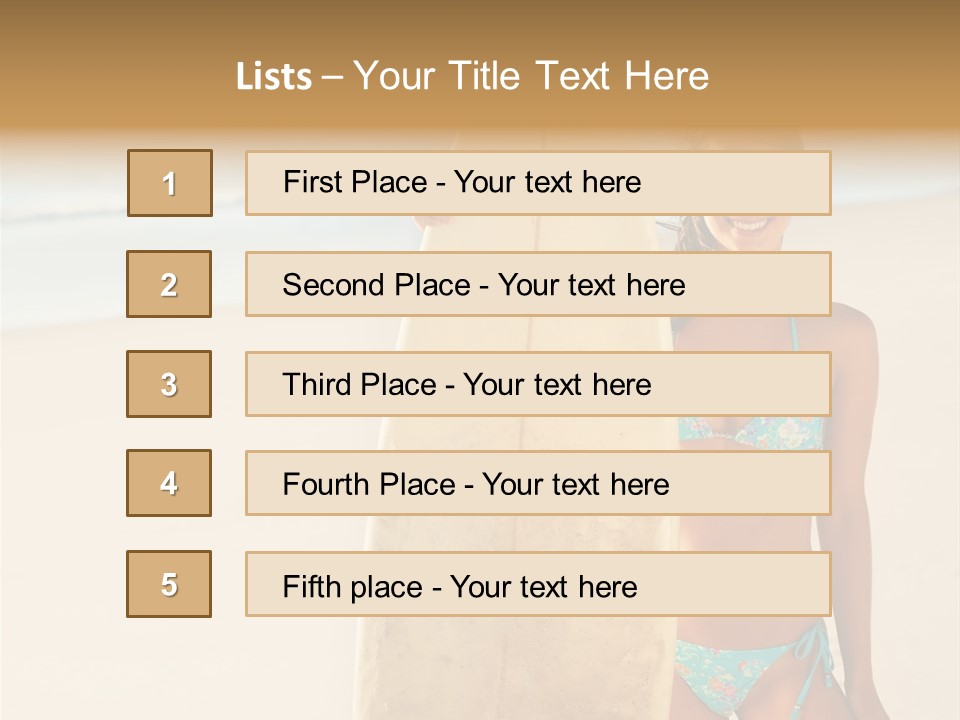Viewport: 960px width, 720px height.
Task: Click 'Your text here' in First Place row
Action: click(x=547, y=182)
